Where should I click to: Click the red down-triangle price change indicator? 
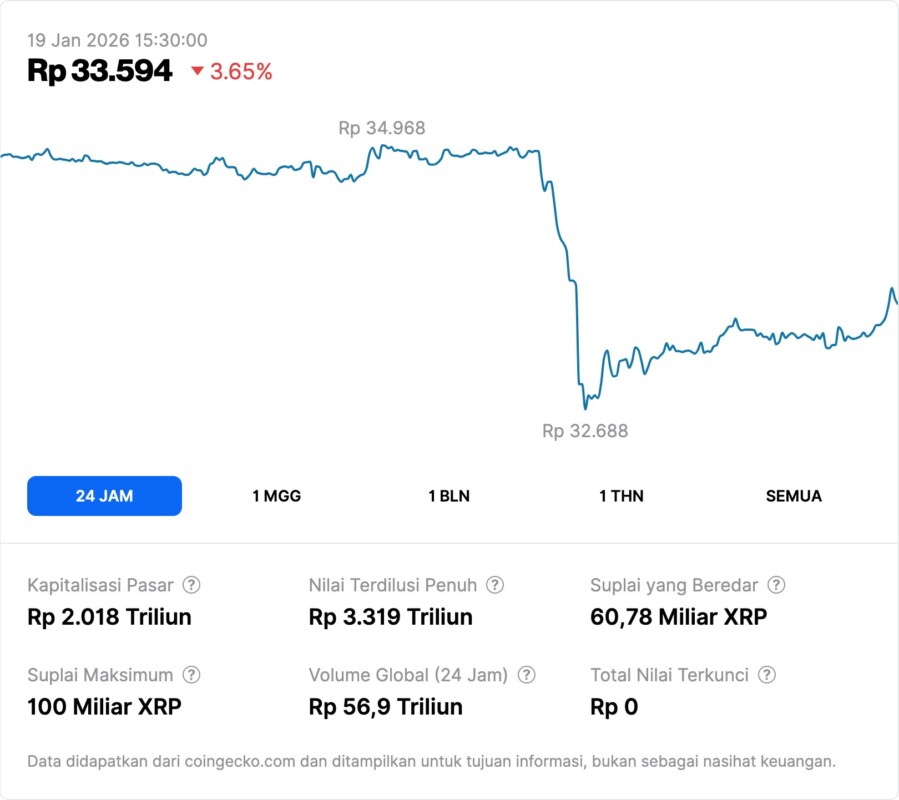(197, 71)
